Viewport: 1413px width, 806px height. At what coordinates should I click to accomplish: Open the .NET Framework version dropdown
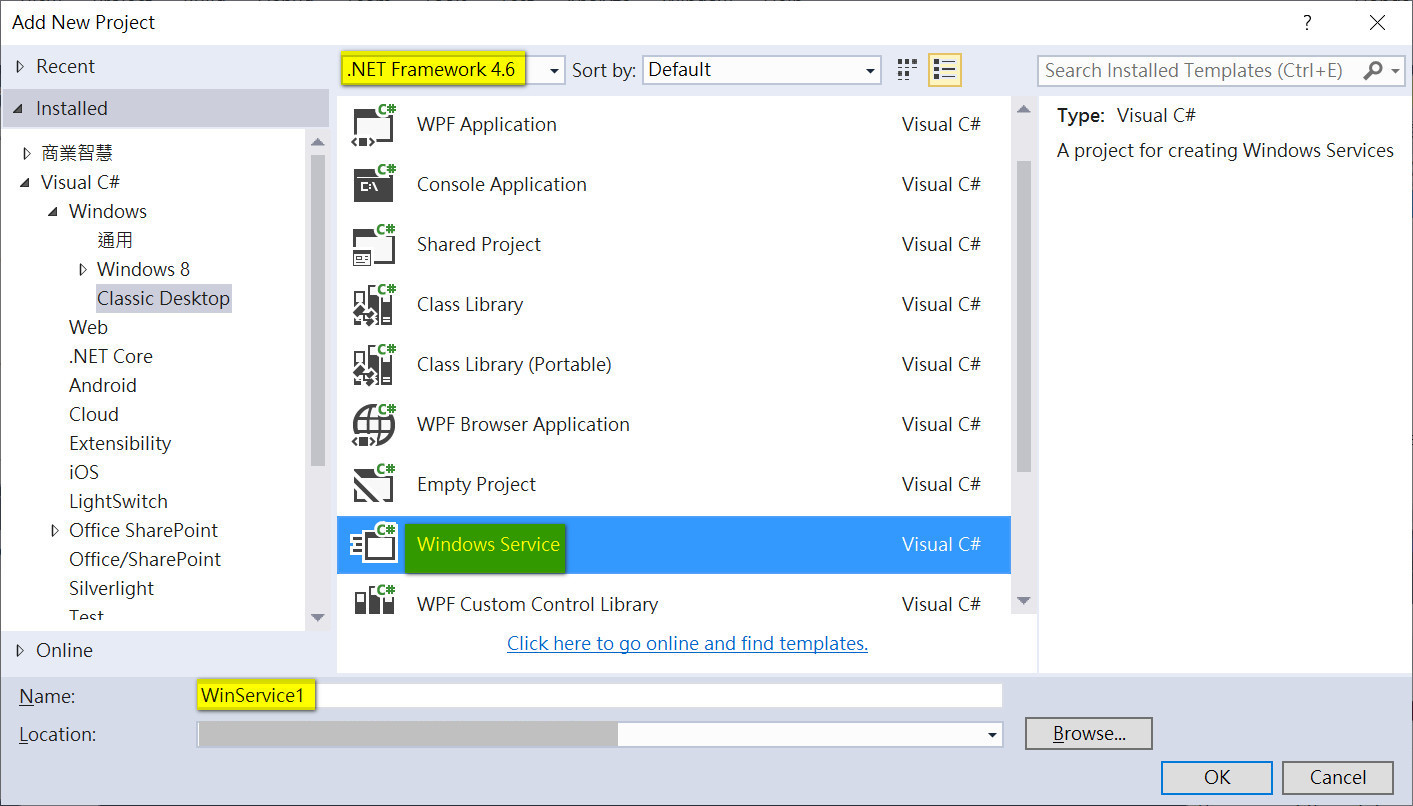click(556, 70)
